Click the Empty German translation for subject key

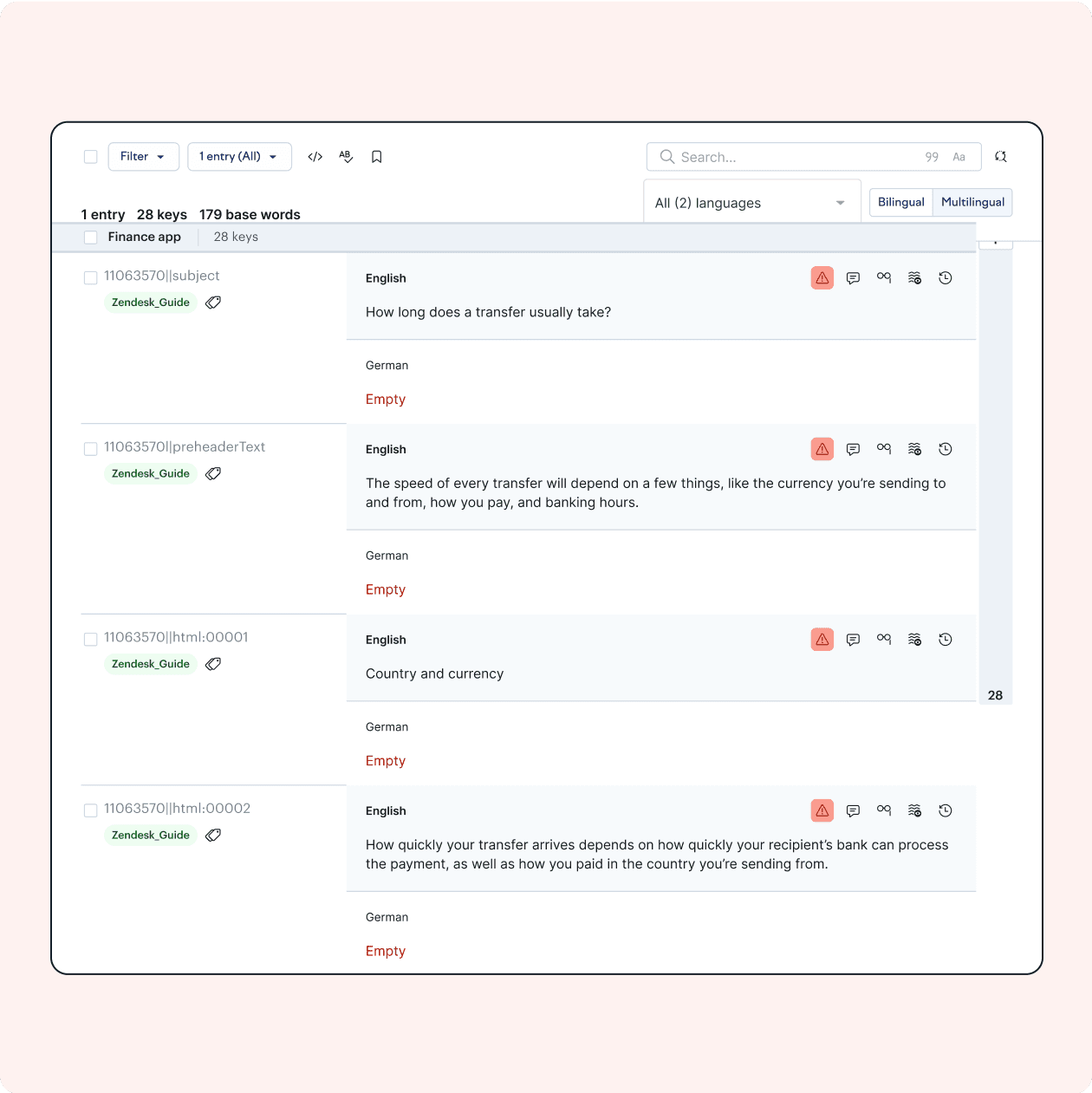tap(386, 400)
